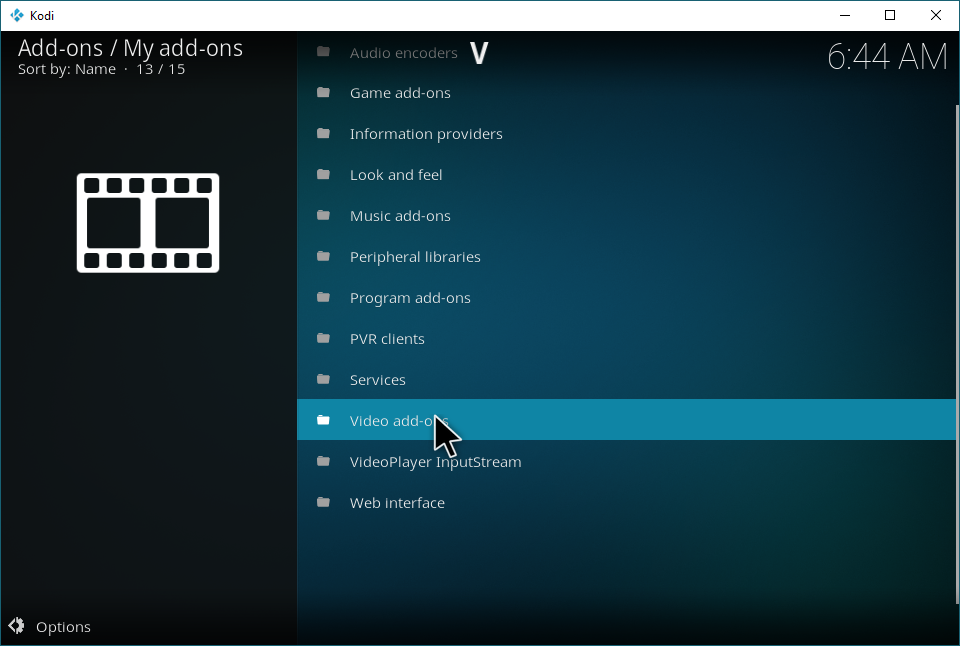Click the film strip artwork thumbnail
The width and height of the screenshot is (960, 646).
click(x=148, y=223)
